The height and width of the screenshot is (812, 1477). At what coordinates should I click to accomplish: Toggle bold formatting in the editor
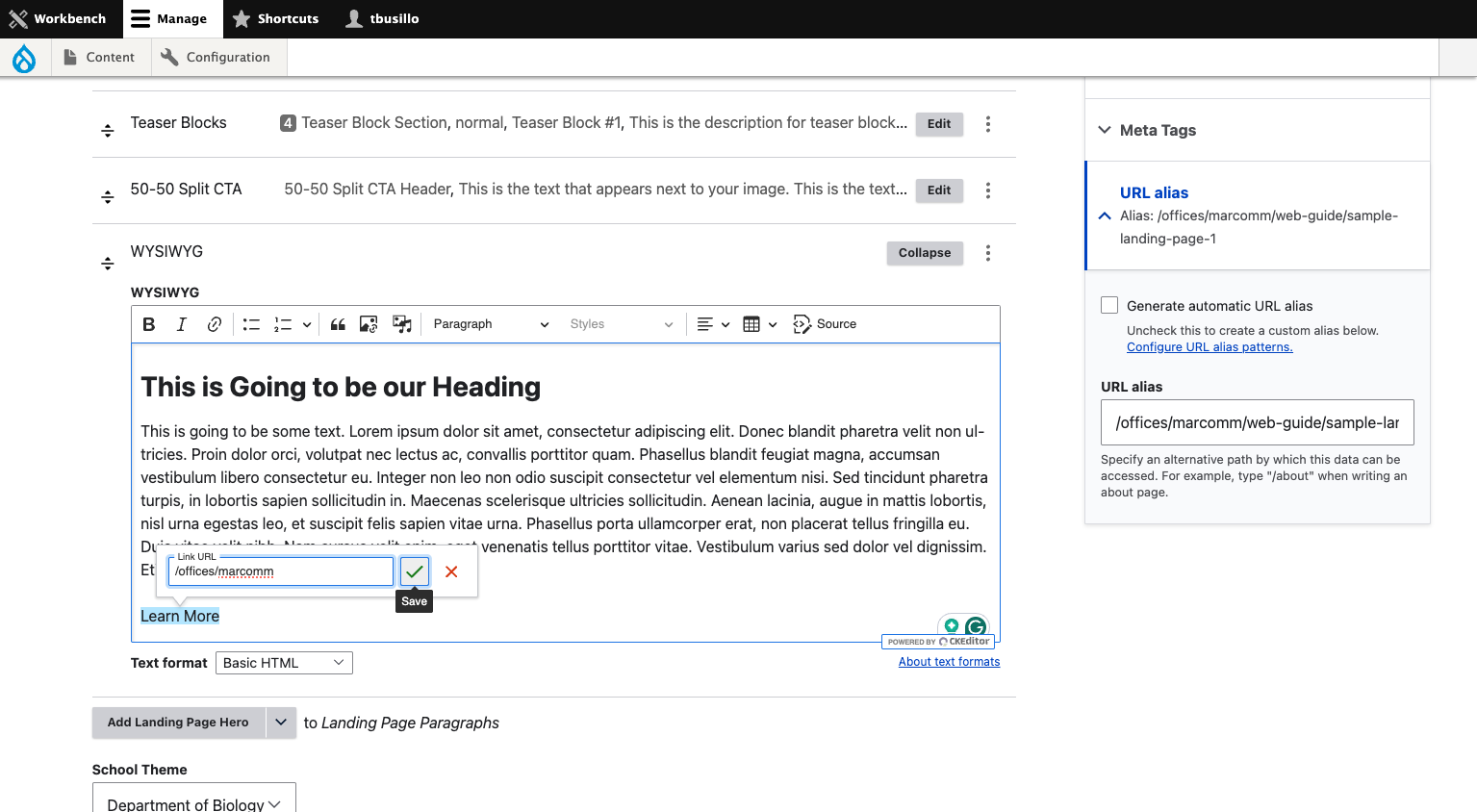tap(149, 324)
